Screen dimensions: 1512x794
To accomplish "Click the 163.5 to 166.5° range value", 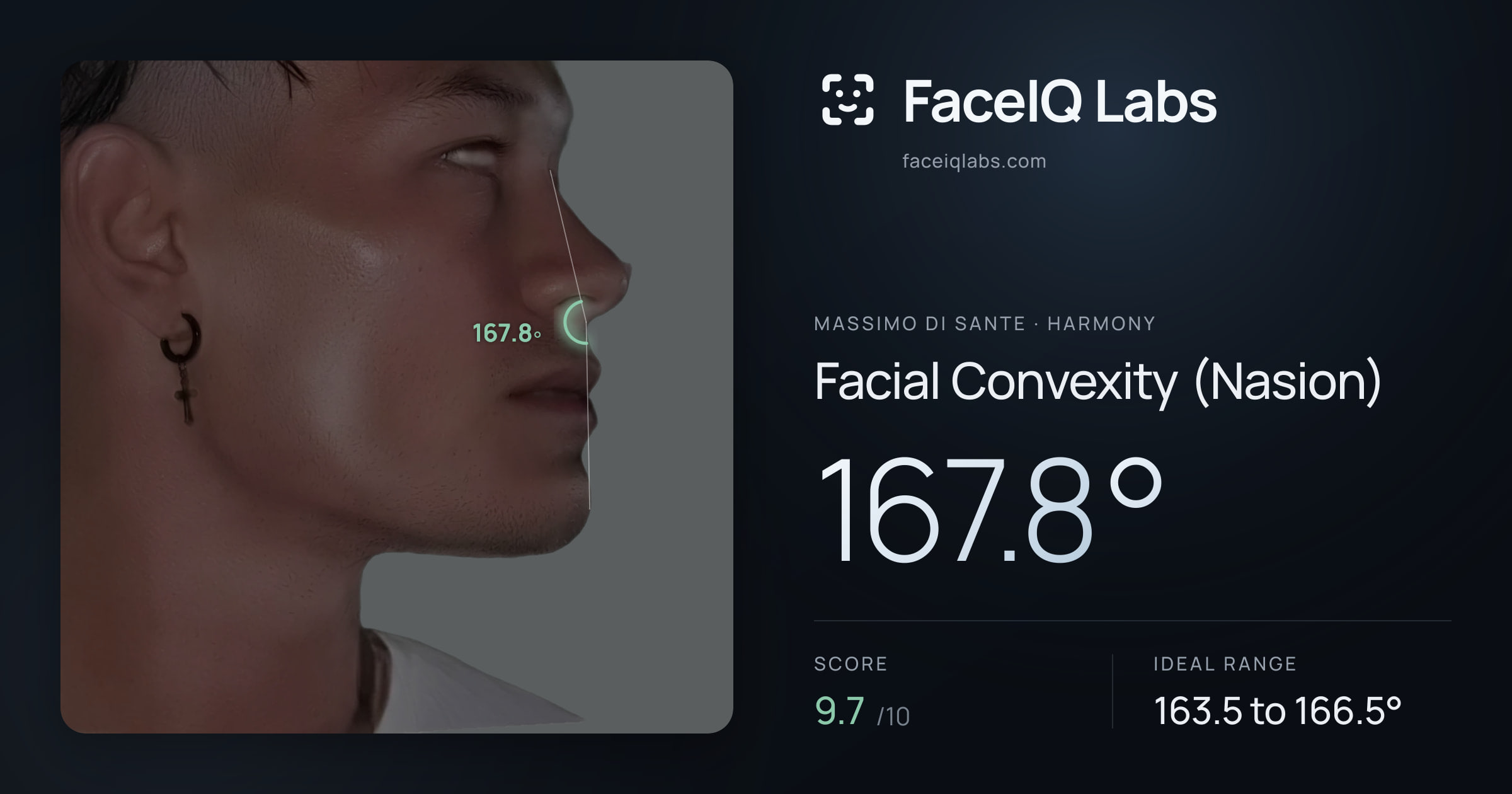I will pyautogui.click(x=1278, y=711).
